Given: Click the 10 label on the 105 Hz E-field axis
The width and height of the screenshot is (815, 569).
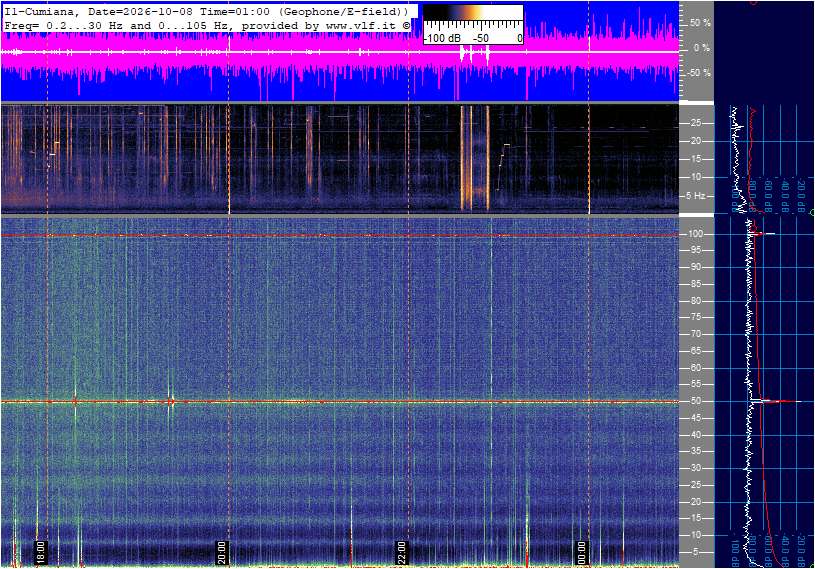Looking at the screenshot, I should coord(695,535).
